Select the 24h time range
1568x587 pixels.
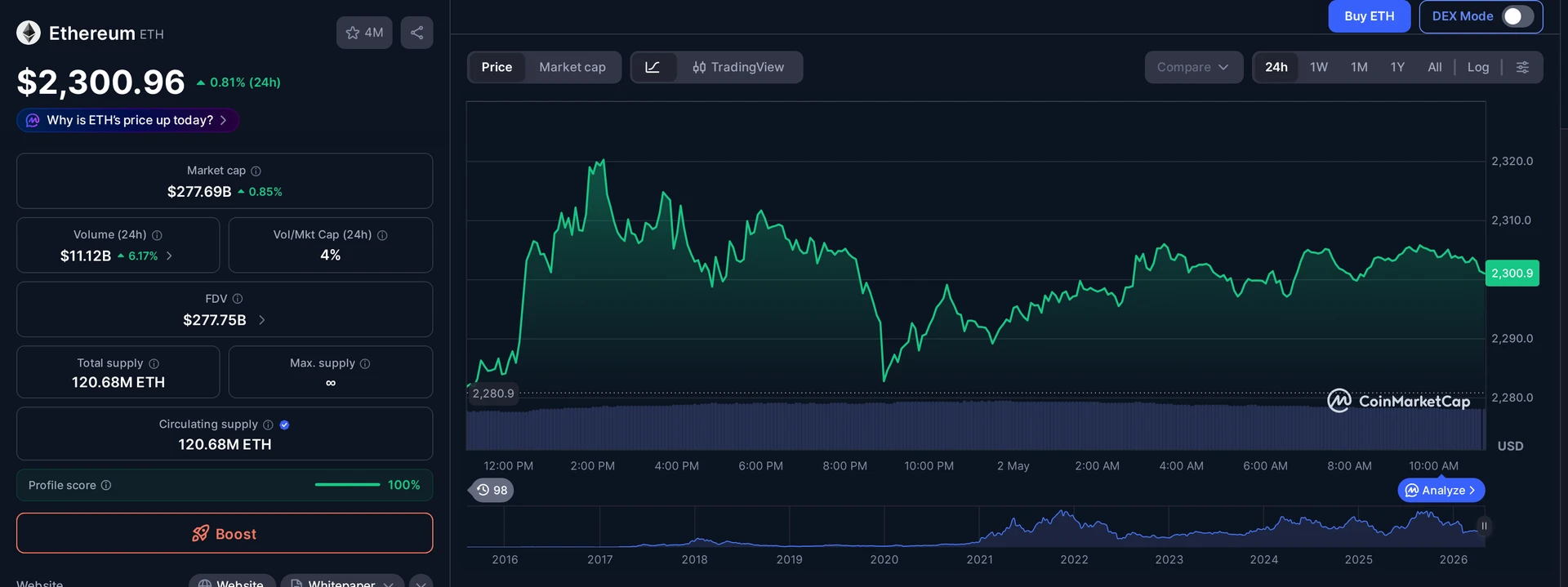coord(1276,67)
